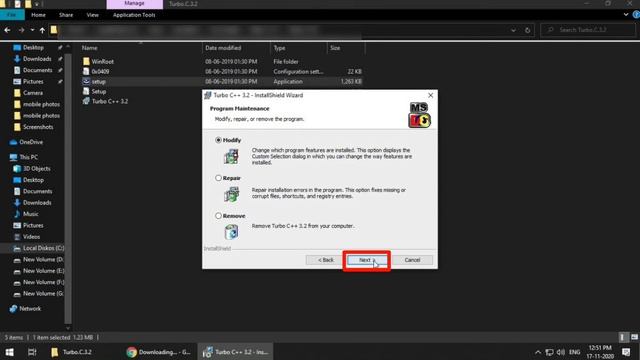Open the Application Tools tab
640x360 pixels.
coord(134,15)
